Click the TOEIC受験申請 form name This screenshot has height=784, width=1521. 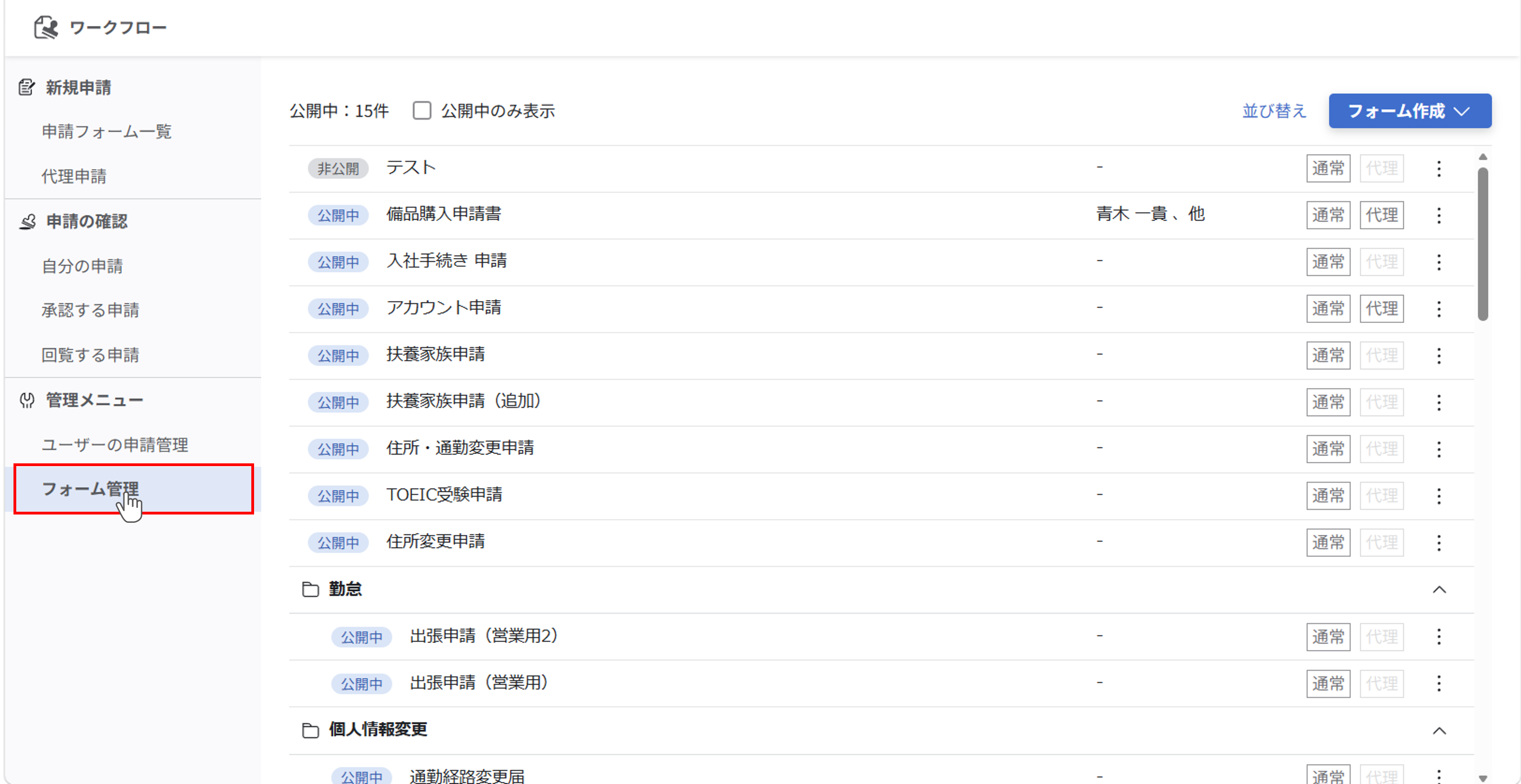point(444,495)
